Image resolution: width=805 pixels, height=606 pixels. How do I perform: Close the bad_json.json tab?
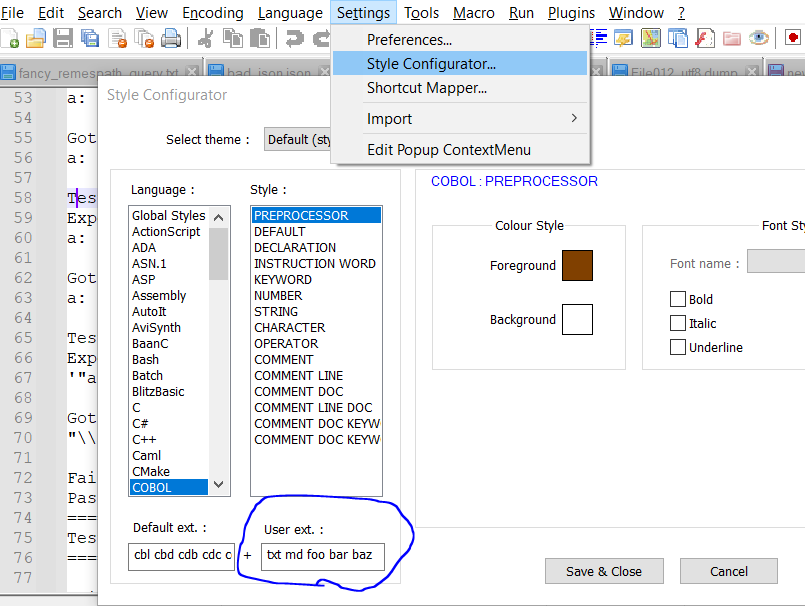tap(324, 72)
